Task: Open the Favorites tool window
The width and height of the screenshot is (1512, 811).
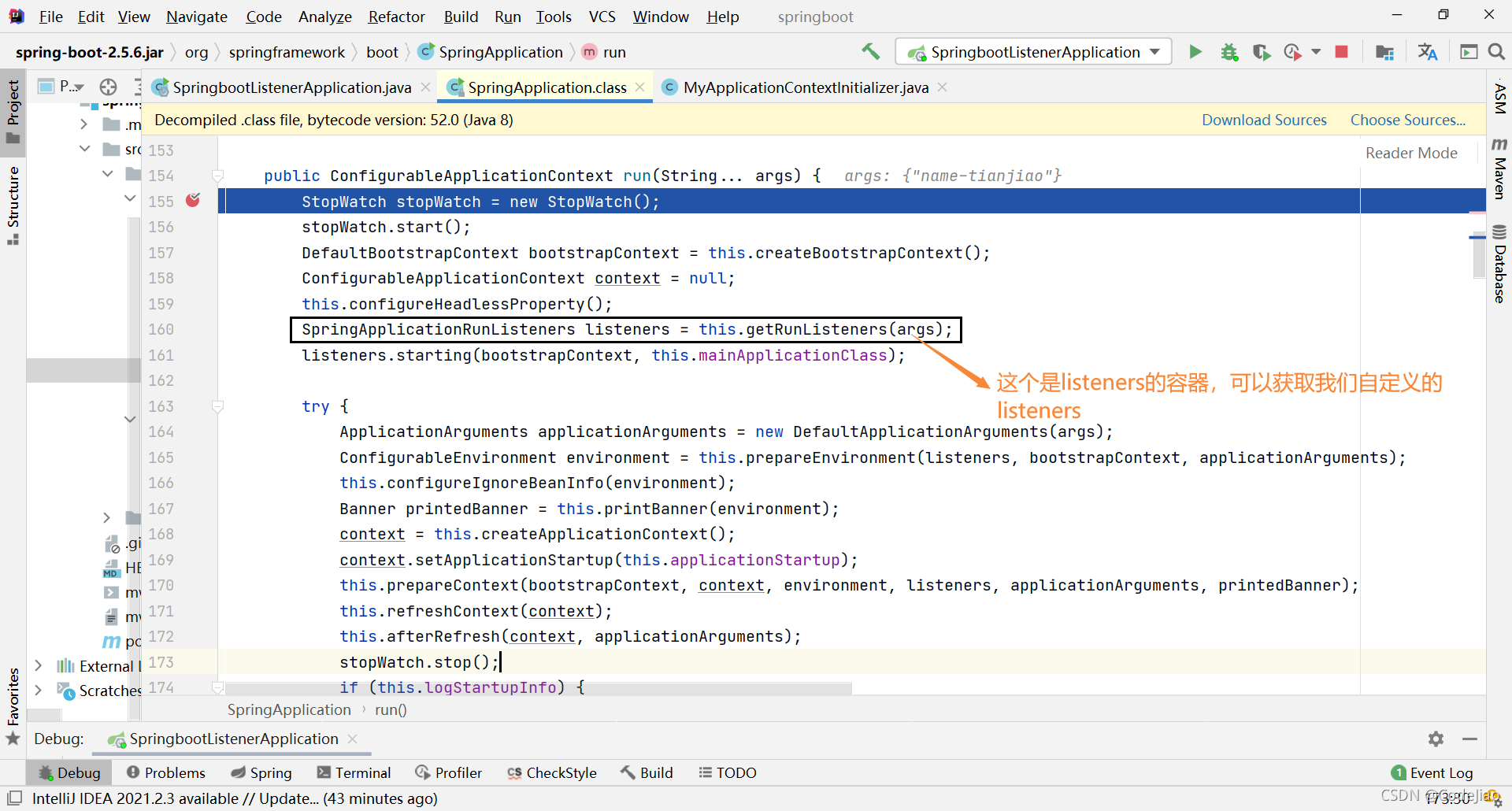Action: (13, 706)
